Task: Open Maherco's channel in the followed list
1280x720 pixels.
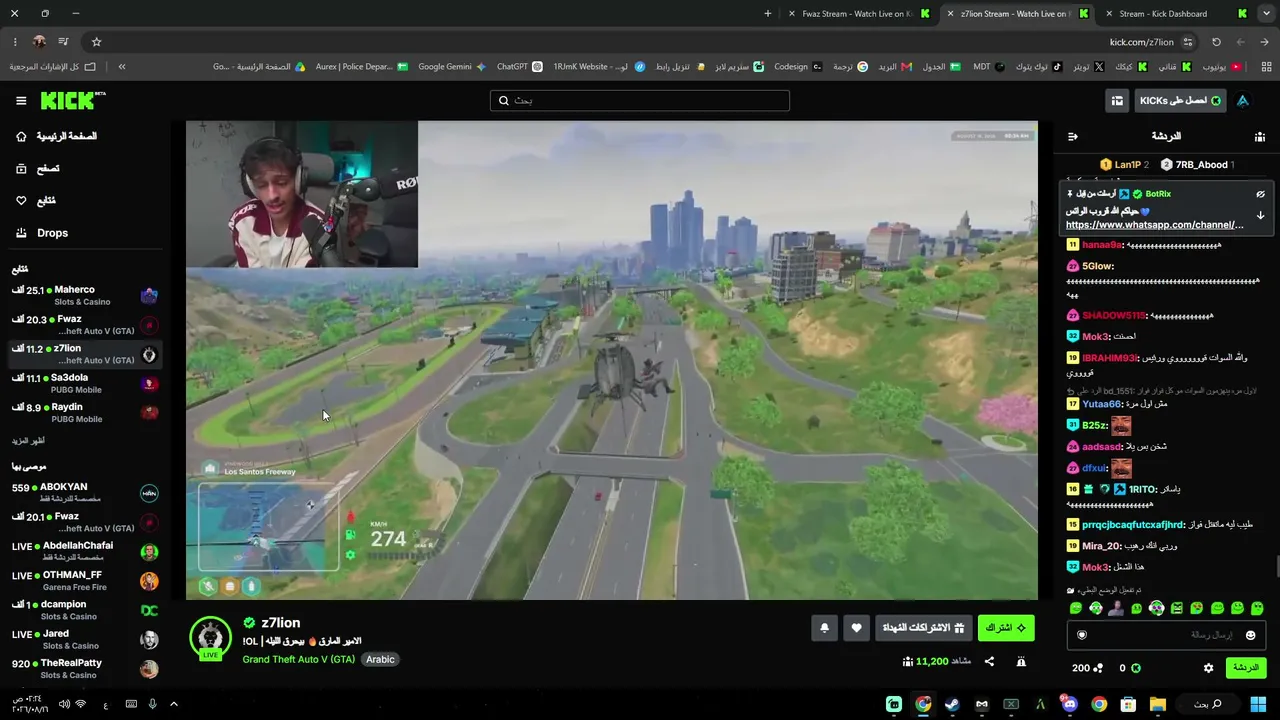Action: 85,295
